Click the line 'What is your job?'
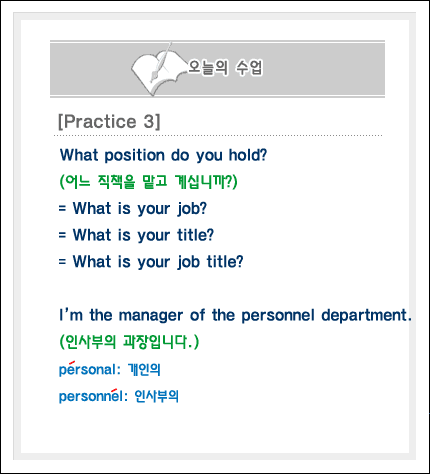This screenshot has width=430, height=474. click(133, 209)
